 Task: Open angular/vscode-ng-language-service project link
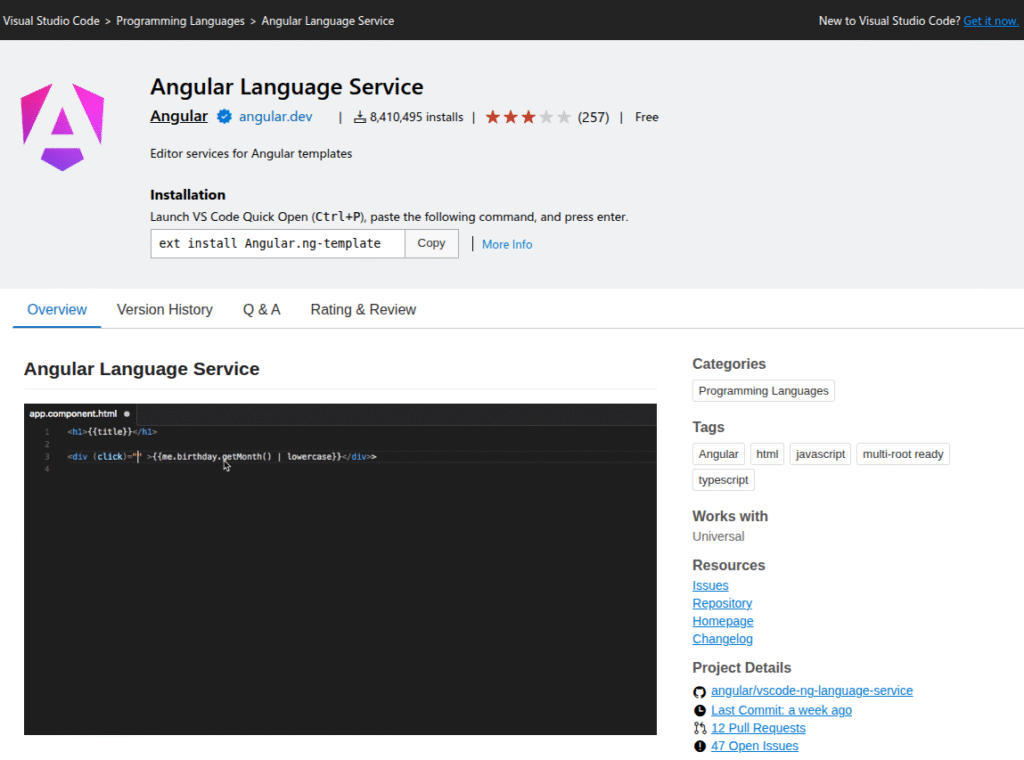812,691
